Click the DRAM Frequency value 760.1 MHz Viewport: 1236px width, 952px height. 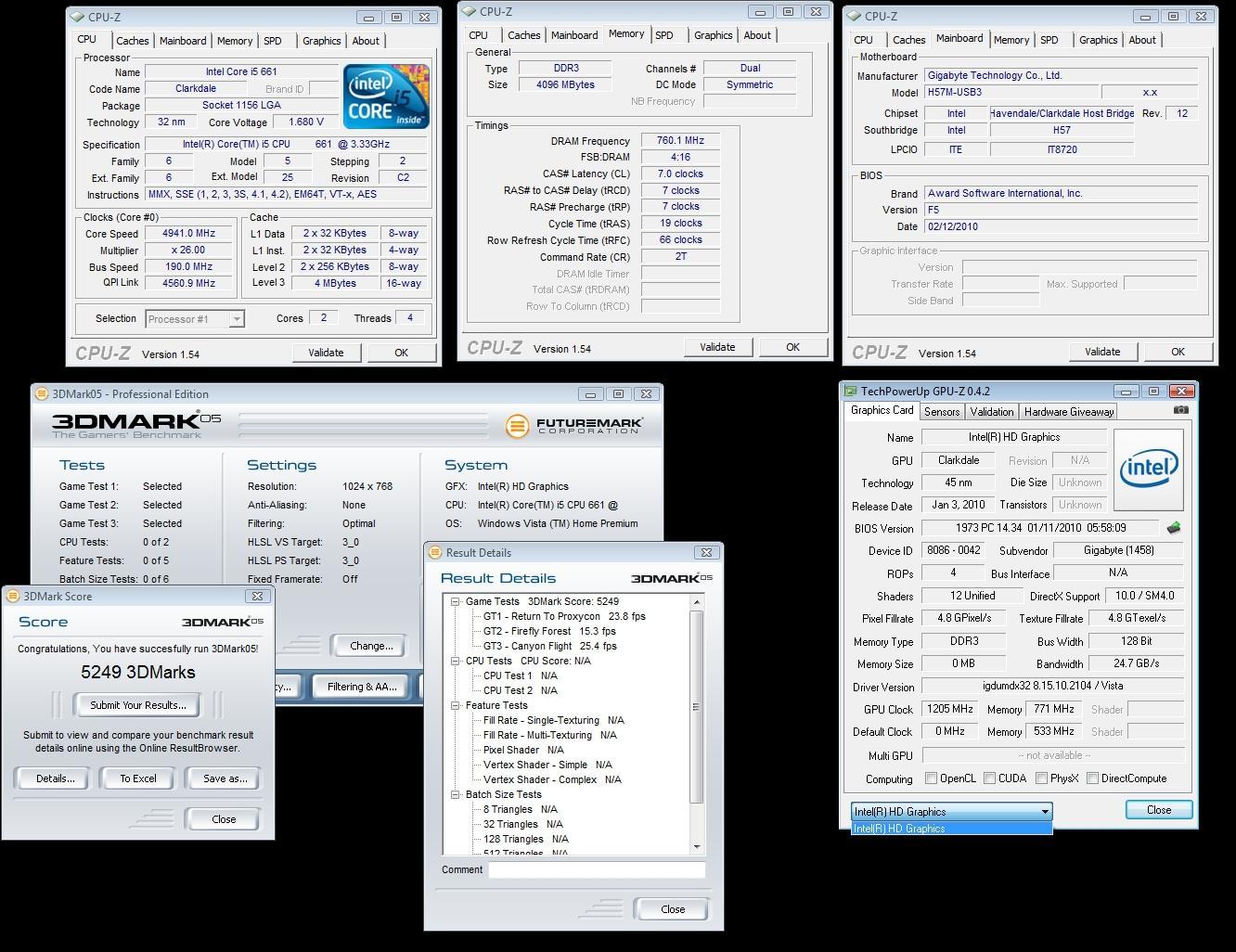pos(680,141)
